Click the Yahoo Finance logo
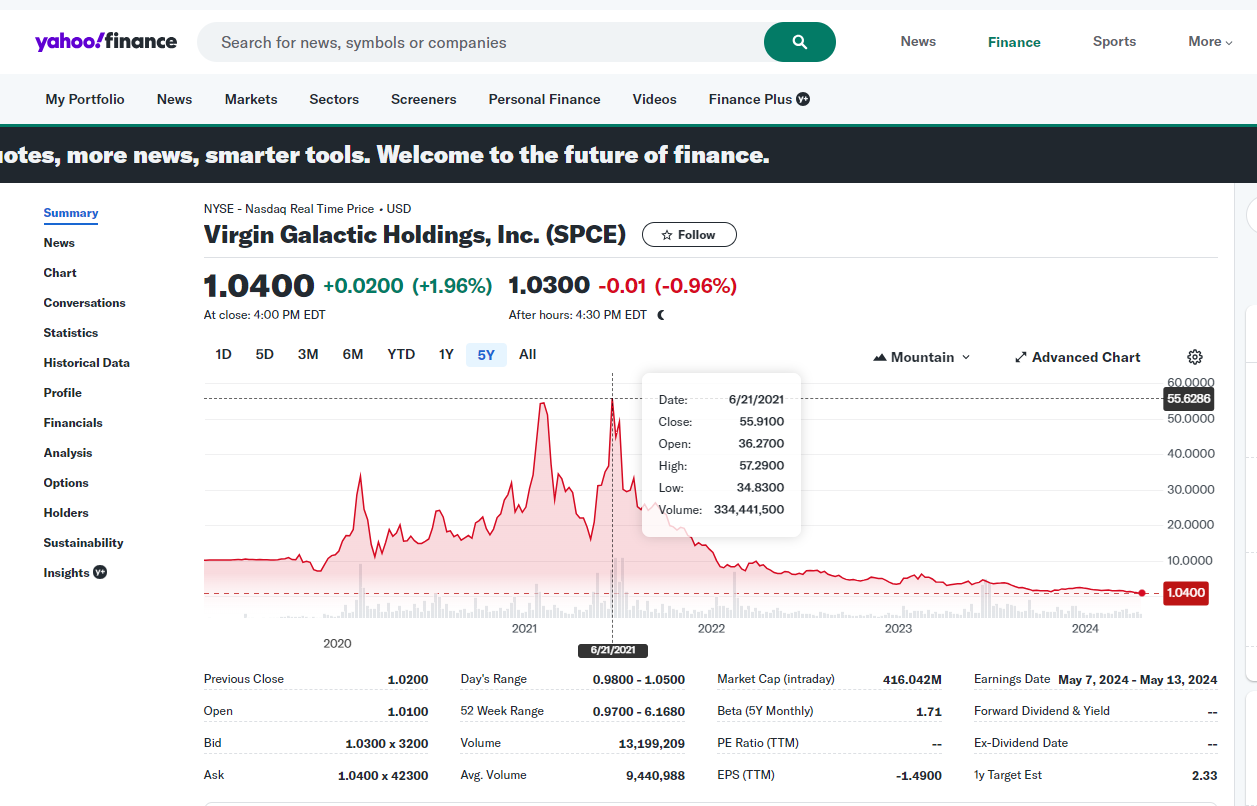 pyautogui.click(x=106, y=42)
